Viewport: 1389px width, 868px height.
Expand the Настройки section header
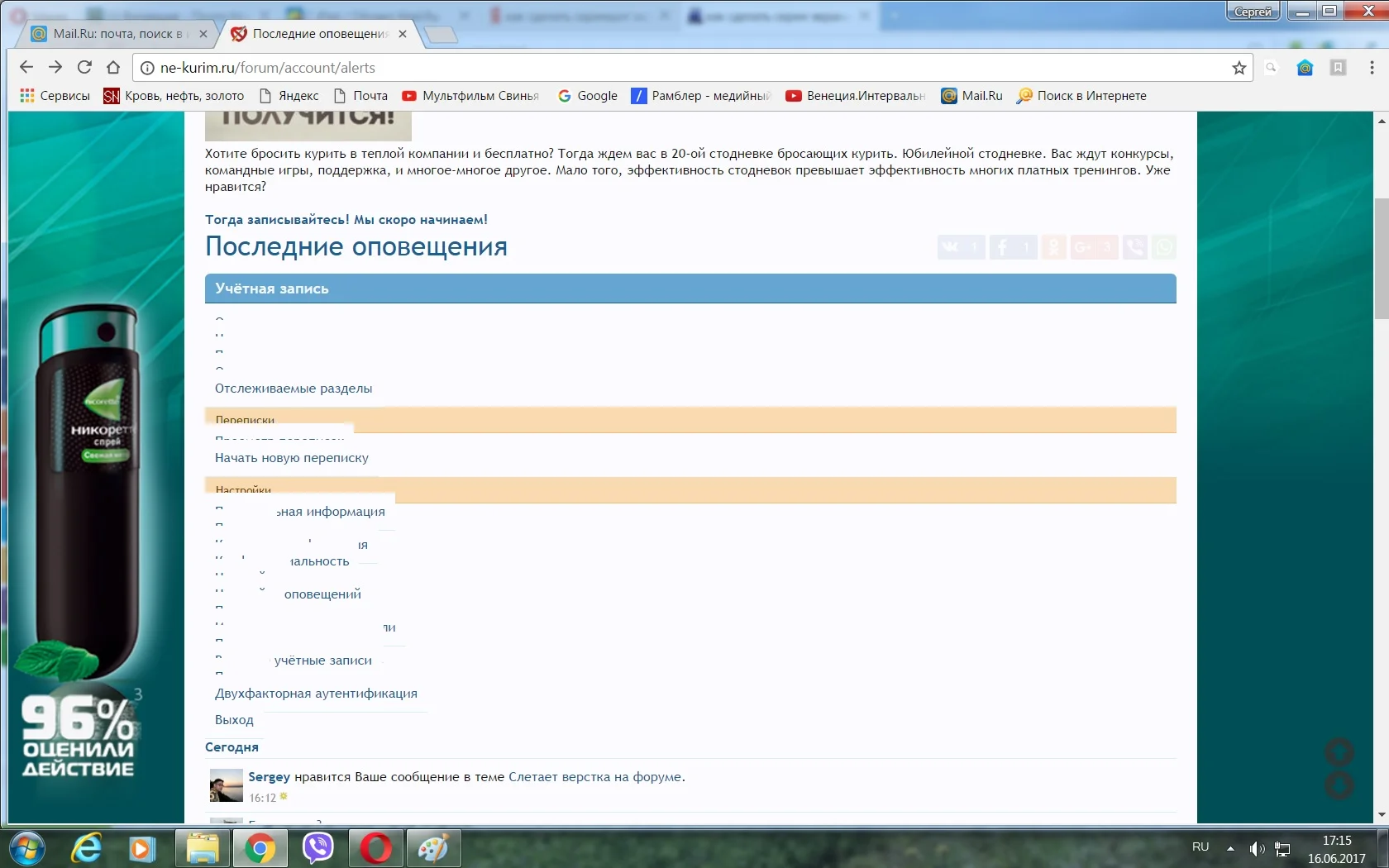pyautogui.click(x=242, y=489)
